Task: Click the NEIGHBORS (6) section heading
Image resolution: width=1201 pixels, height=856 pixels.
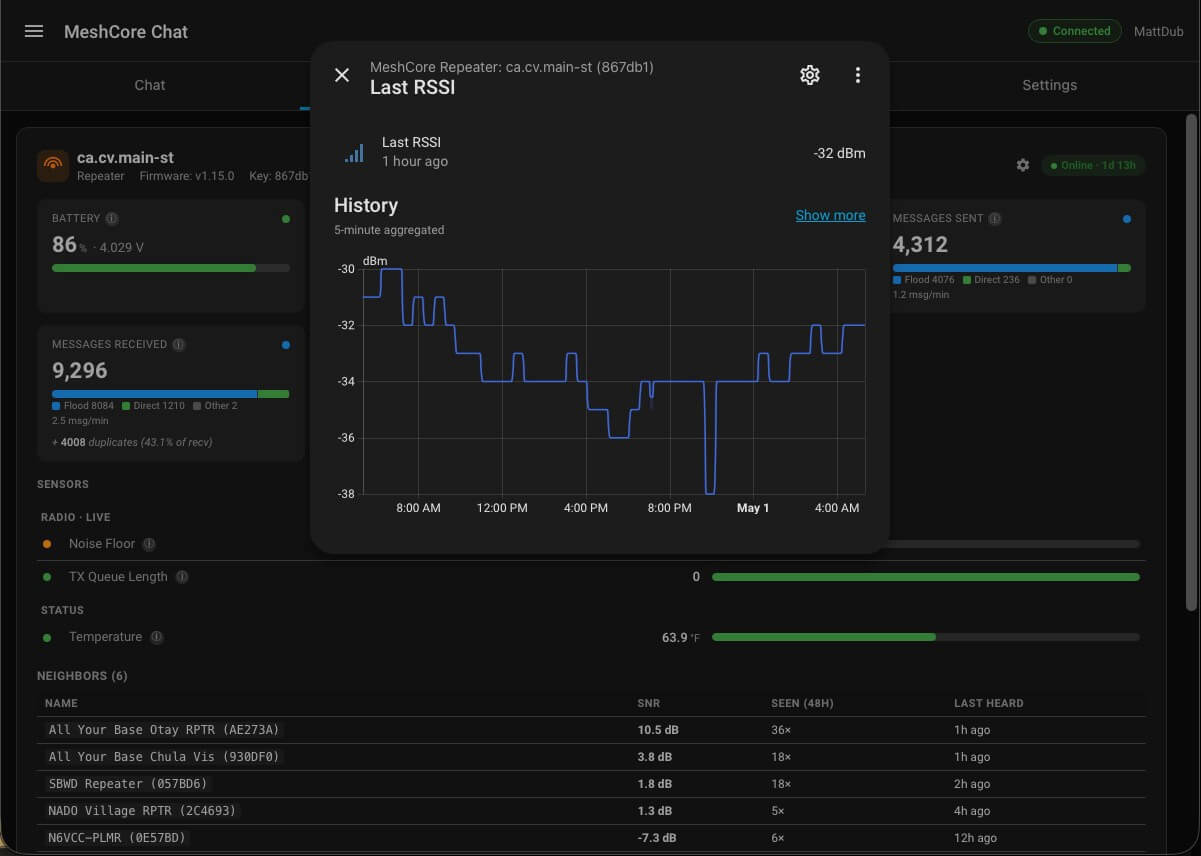Action: (82, 676)
